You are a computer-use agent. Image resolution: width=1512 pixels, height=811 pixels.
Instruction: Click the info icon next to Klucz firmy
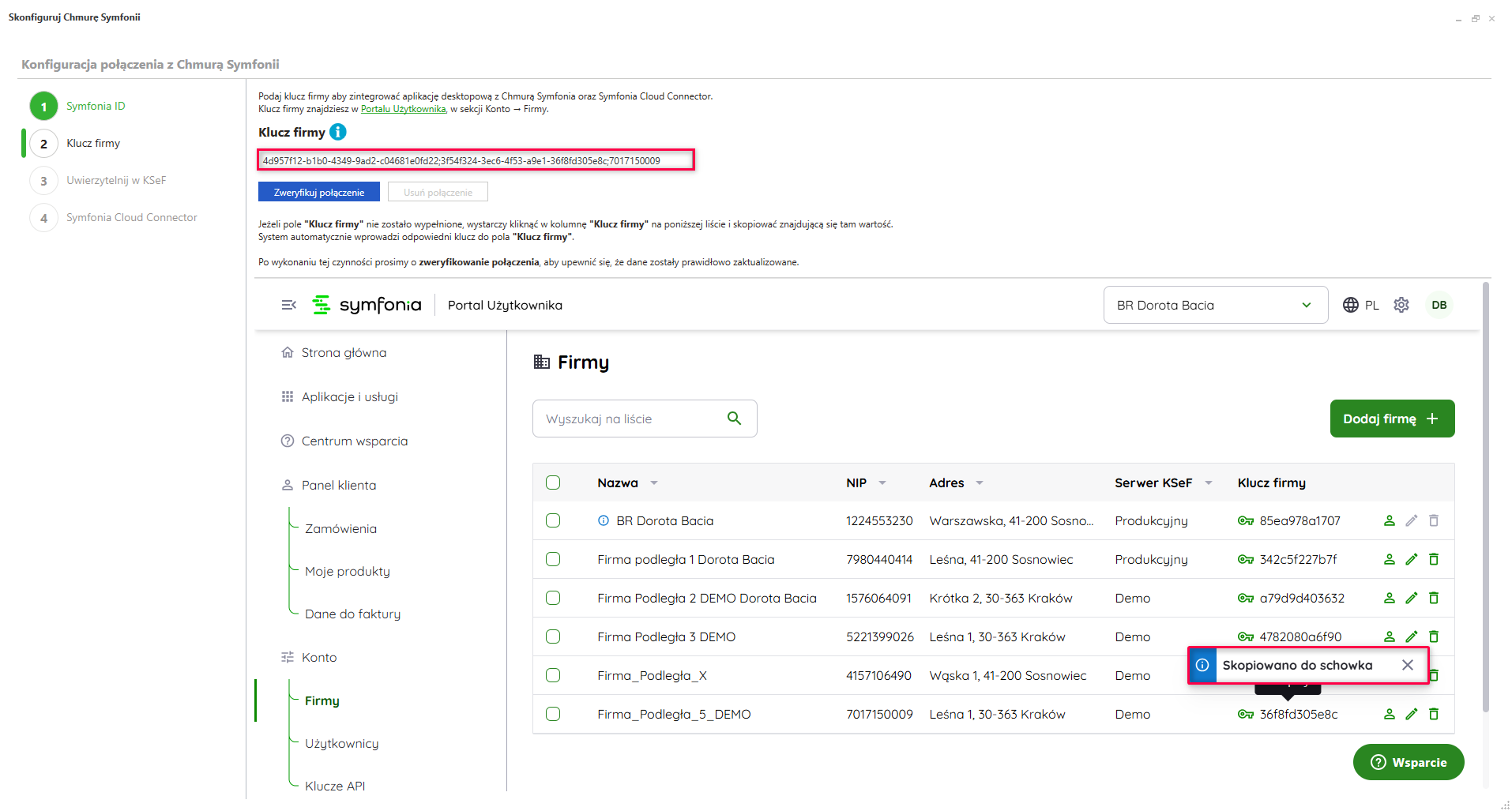pyautogui.click(x=337, y=132)
